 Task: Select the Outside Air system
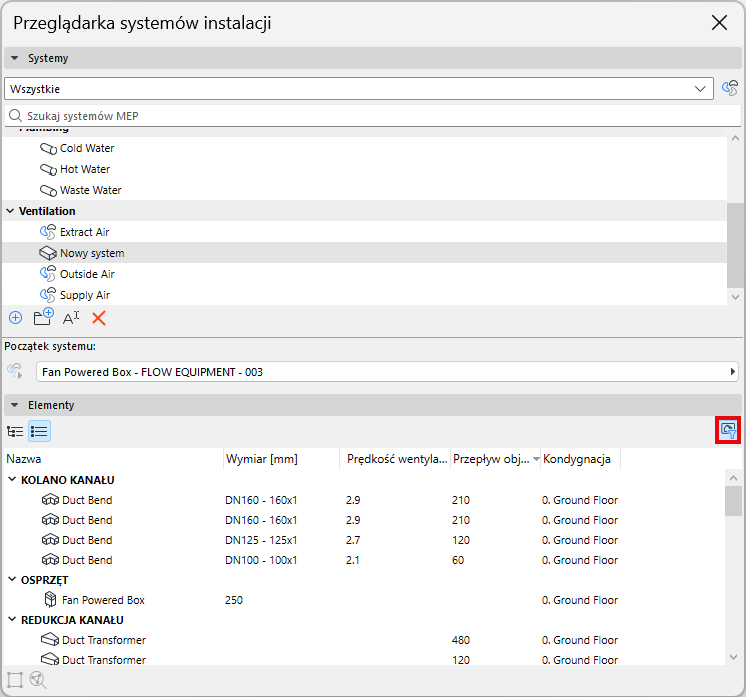(364, 274)
